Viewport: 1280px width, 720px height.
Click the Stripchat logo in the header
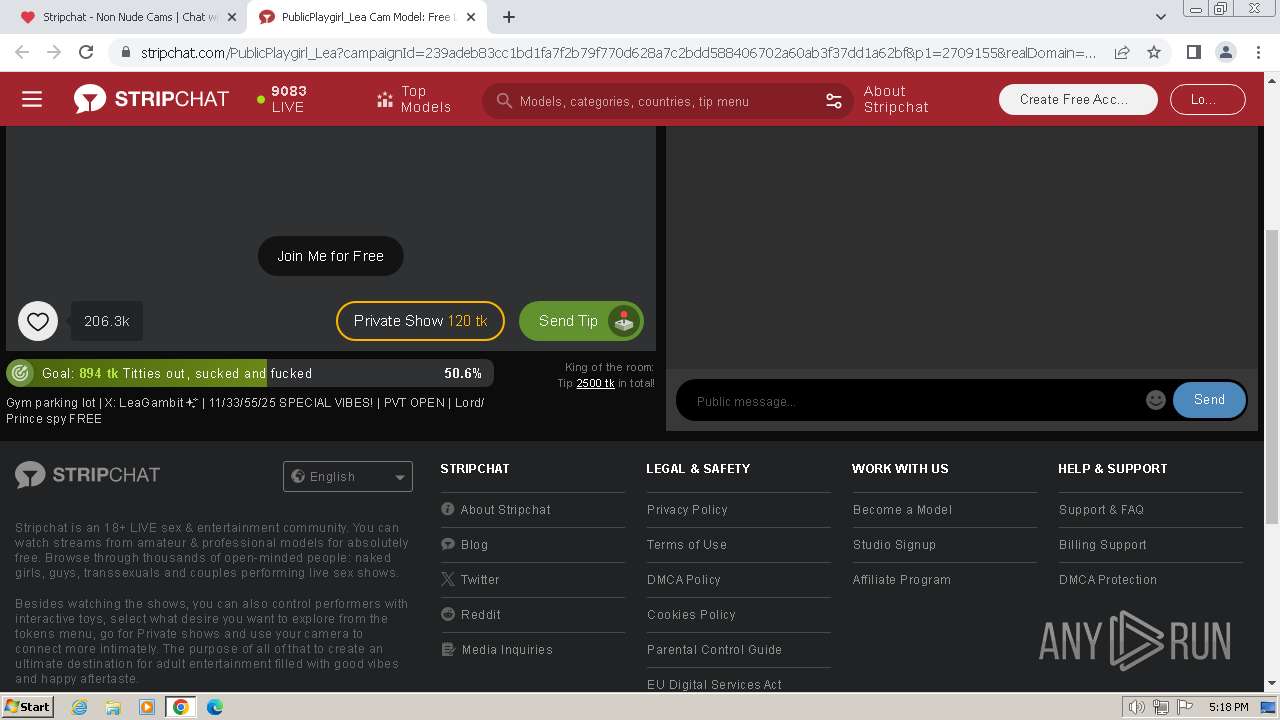pos(151,99)
